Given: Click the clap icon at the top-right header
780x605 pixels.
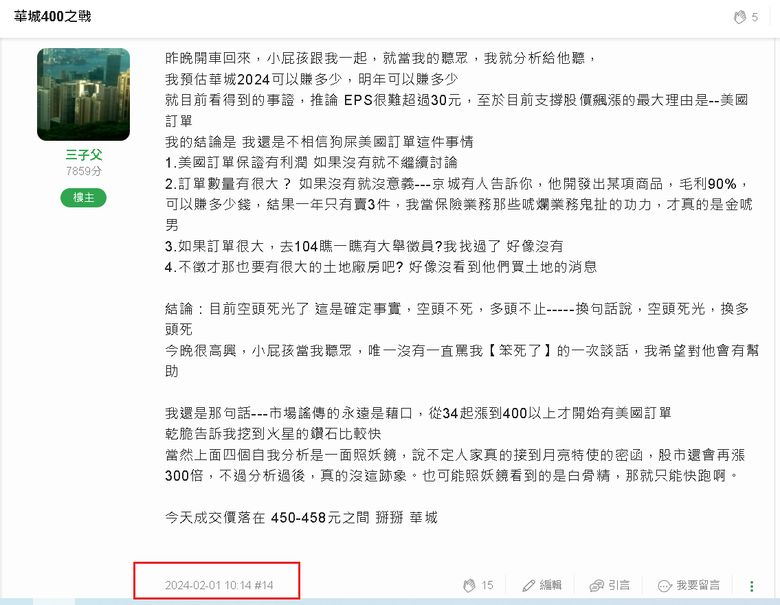Looking at the screenshot, I should 740,17.
